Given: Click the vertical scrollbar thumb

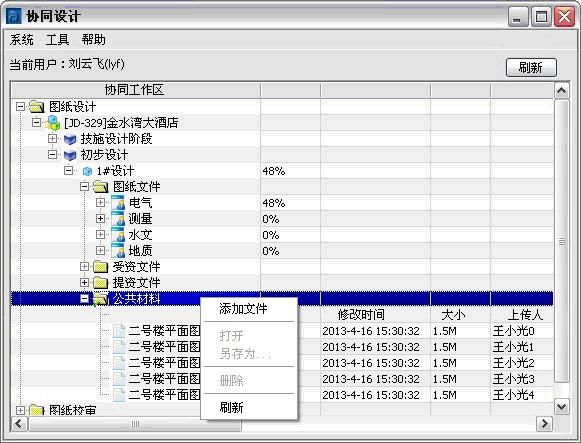Looking at the screenshot, I should (562, 241).
